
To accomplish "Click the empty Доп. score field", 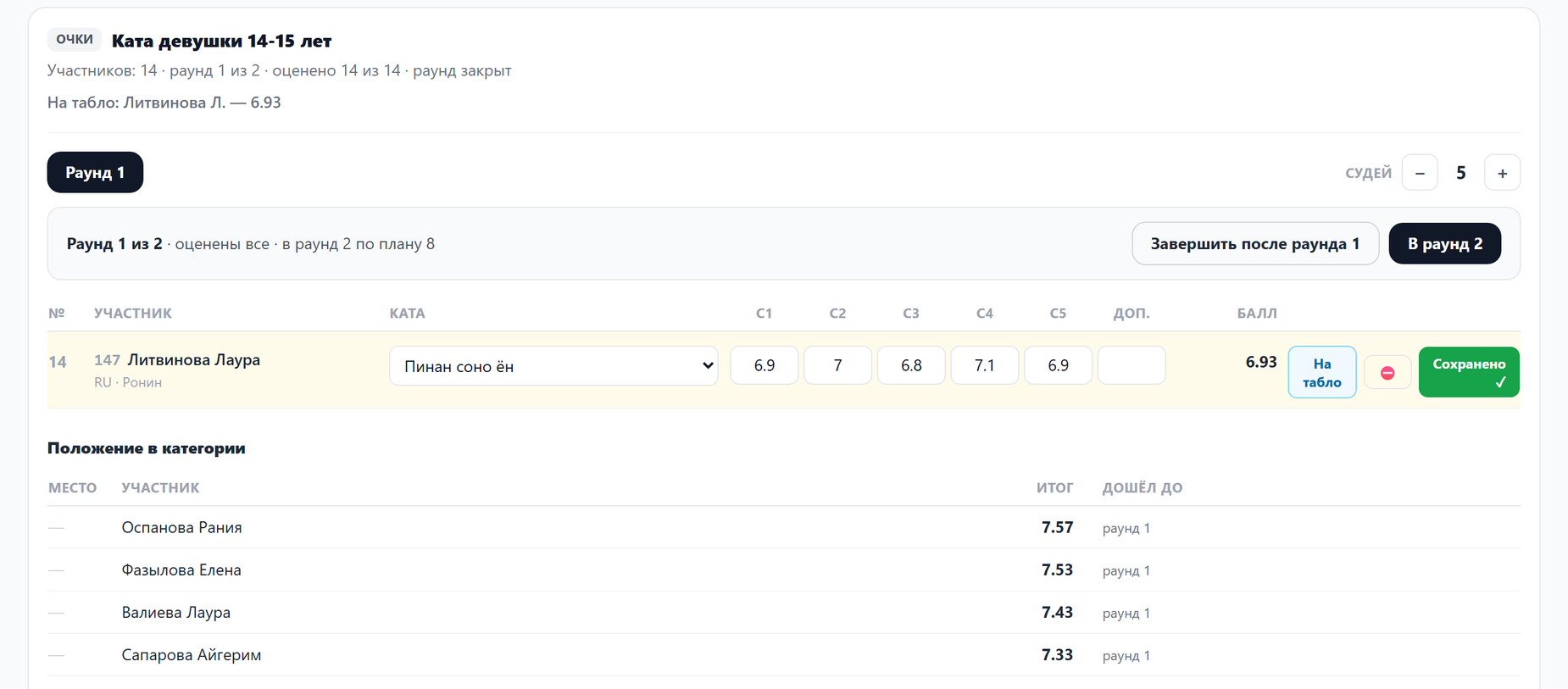I will click(x=1132, y=365).
